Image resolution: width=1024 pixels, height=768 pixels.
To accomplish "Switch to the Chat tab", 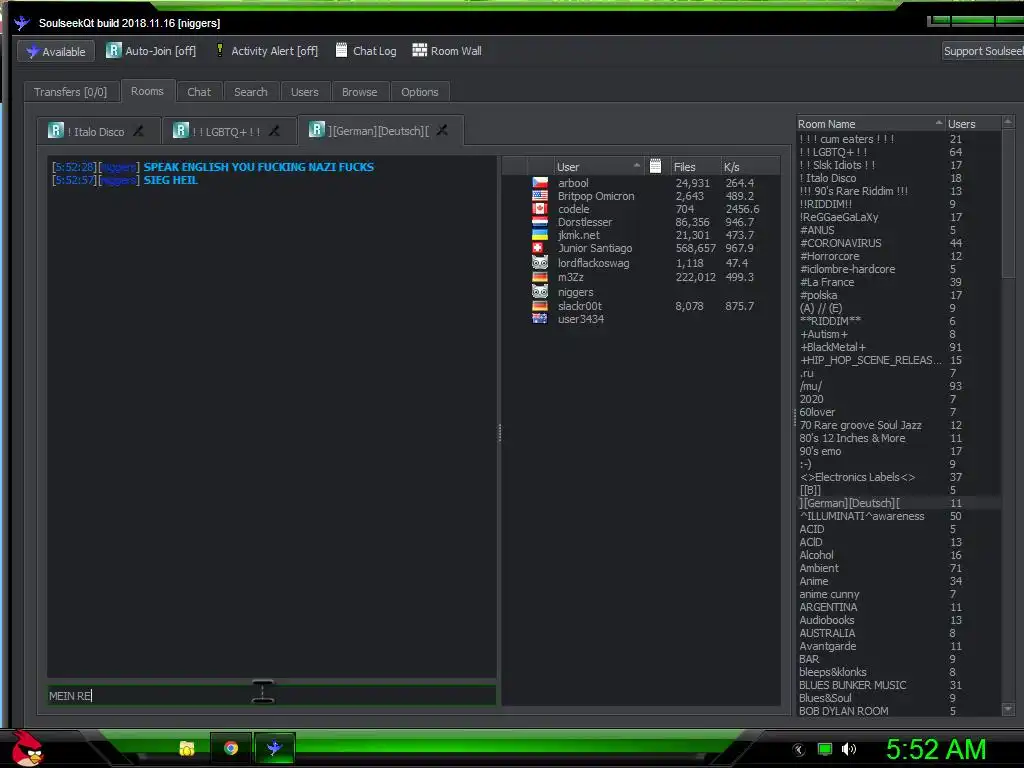I will point(199,92).
